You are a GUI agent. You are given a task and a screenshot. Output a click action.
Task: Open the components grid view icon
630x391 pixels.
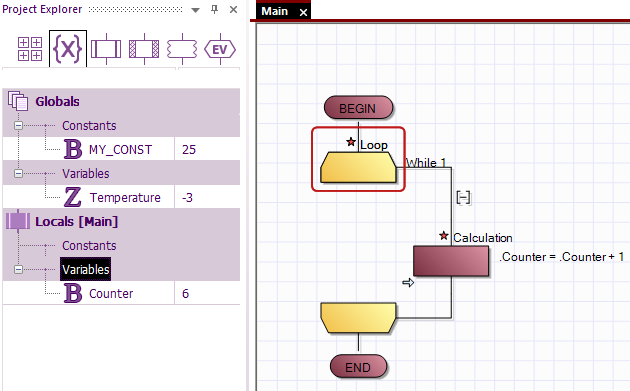coord(30,49)
